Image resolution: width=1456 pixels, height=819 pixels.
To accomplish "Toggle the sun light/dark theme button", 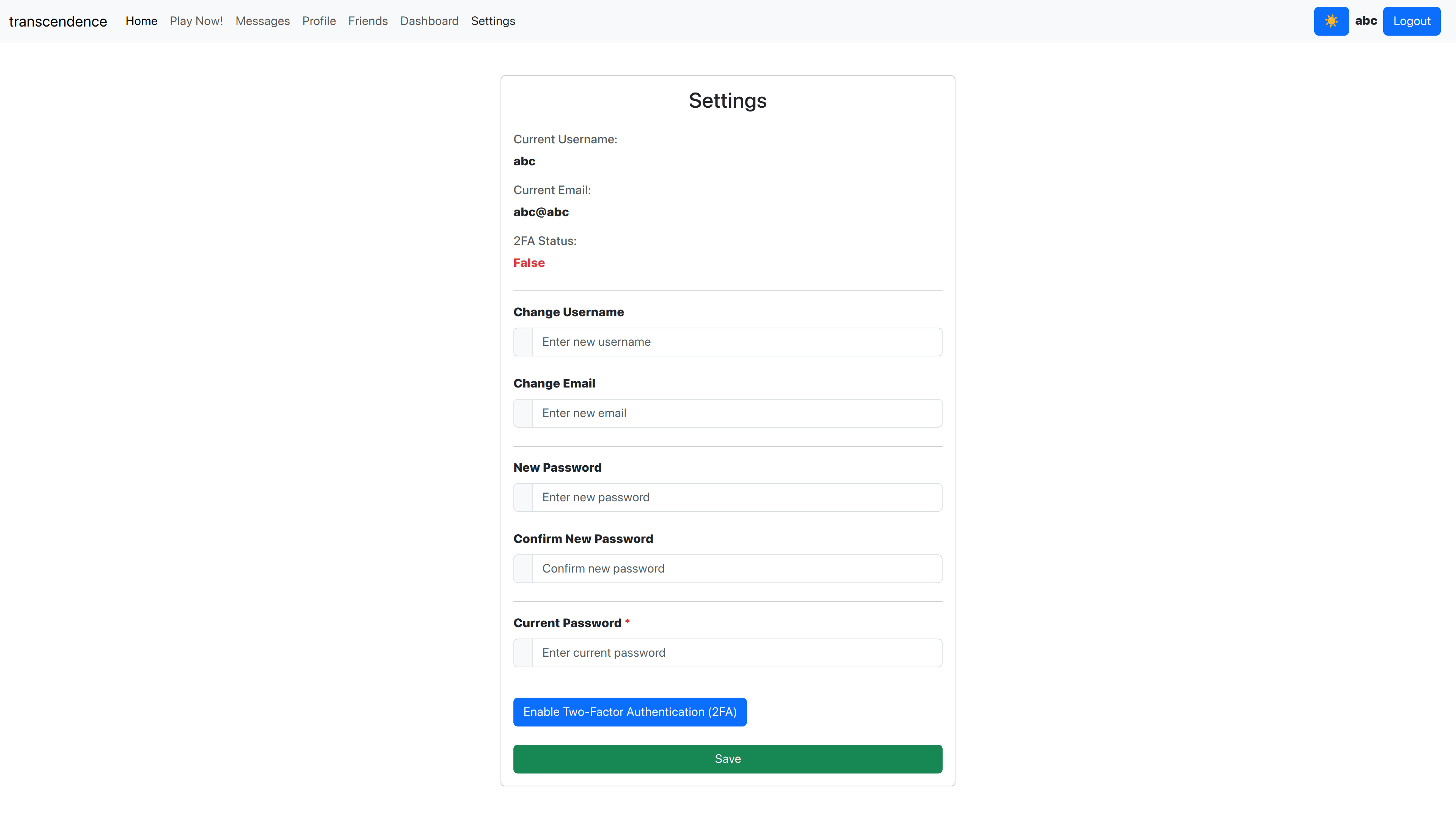I will (x=1330, y=21).
